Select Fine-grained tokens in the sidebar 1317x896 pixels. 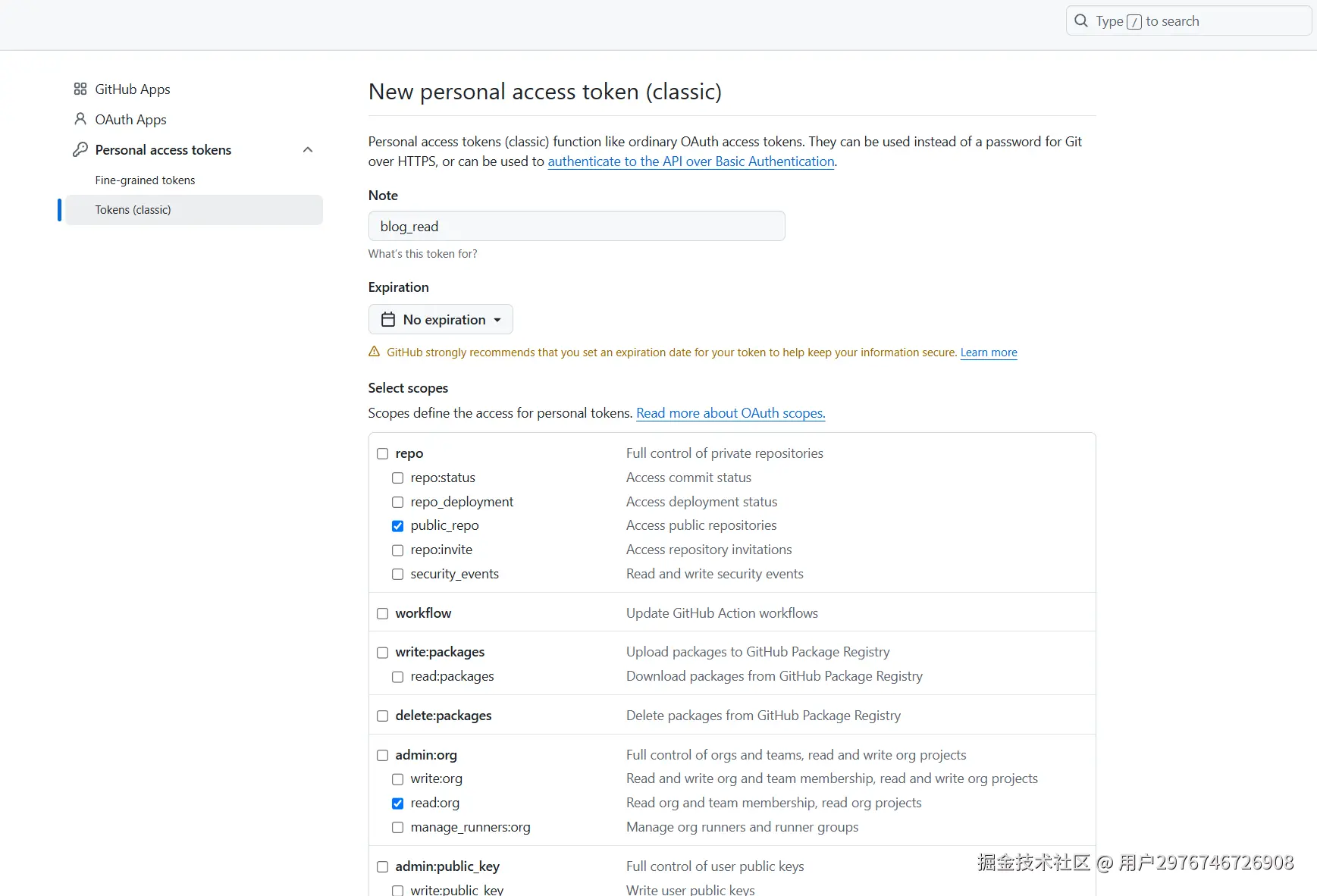pos(145,180)
